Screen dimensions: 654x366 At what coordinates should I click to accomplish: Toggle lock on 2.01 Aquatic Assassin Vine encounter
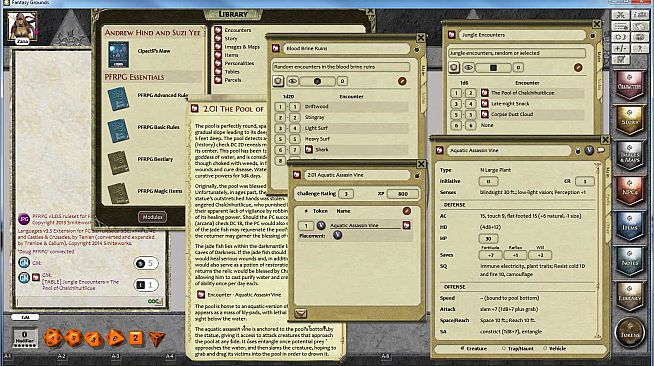[416, 175]
